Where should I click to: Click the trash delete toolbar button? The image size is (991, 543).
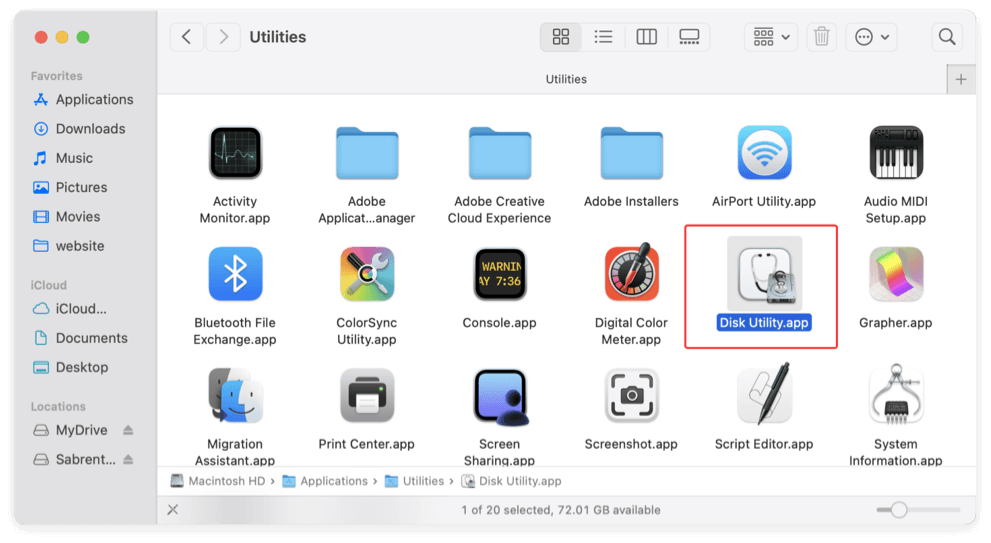click(822, 37)
